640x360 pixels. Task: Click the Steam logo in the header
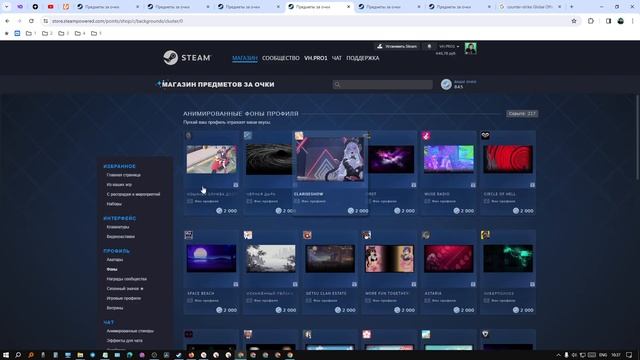click(x=187, y=58)
